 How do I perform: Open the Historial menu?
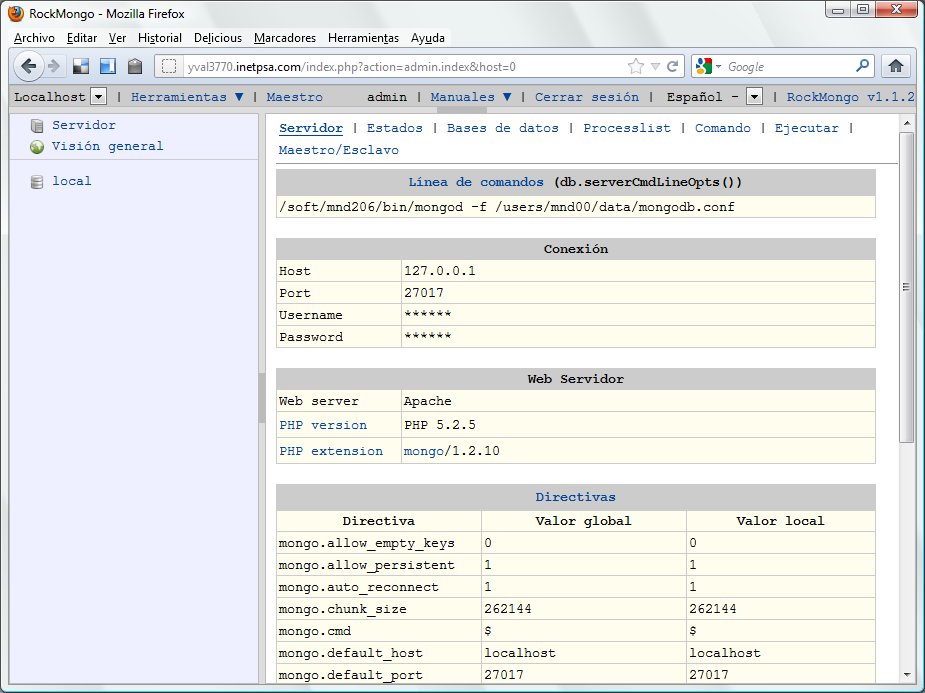pyautogui.click(x=160, y=38)
